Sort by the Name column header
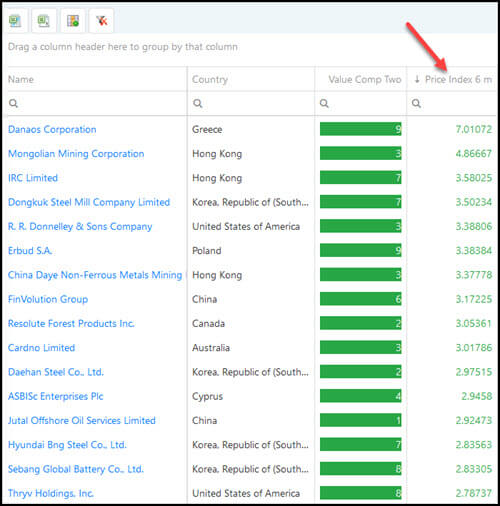The image size is (500, 506). (x=21, y=79)
